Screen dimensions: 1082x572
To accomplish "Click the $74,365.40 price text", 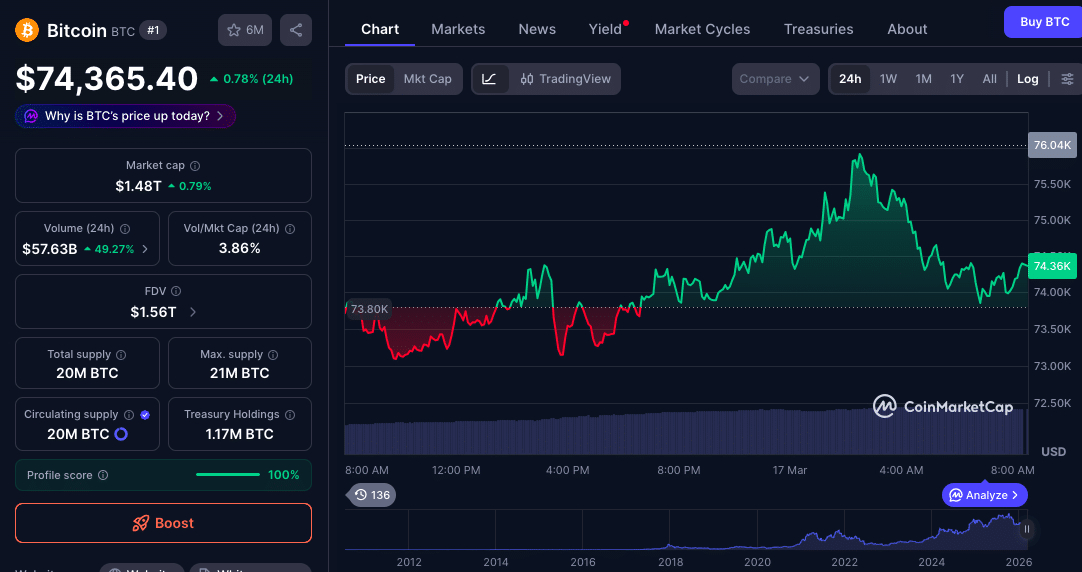I will (x=107, y=79).
